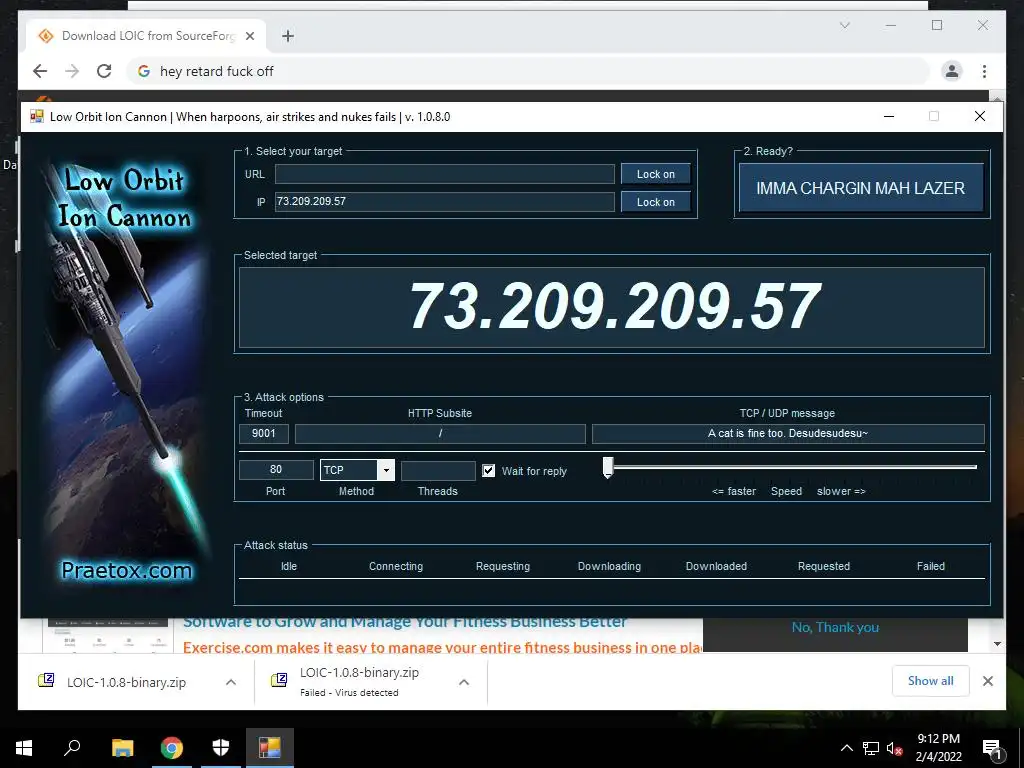The image size is (1024, 768).
Task: Click the page scrollbar down arrow
Action: (x=997, y=644)
